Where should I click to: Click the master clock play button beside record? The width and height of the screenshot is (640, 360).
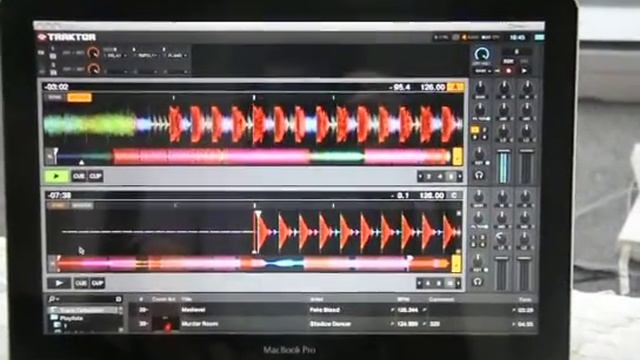tap(524, 70)
